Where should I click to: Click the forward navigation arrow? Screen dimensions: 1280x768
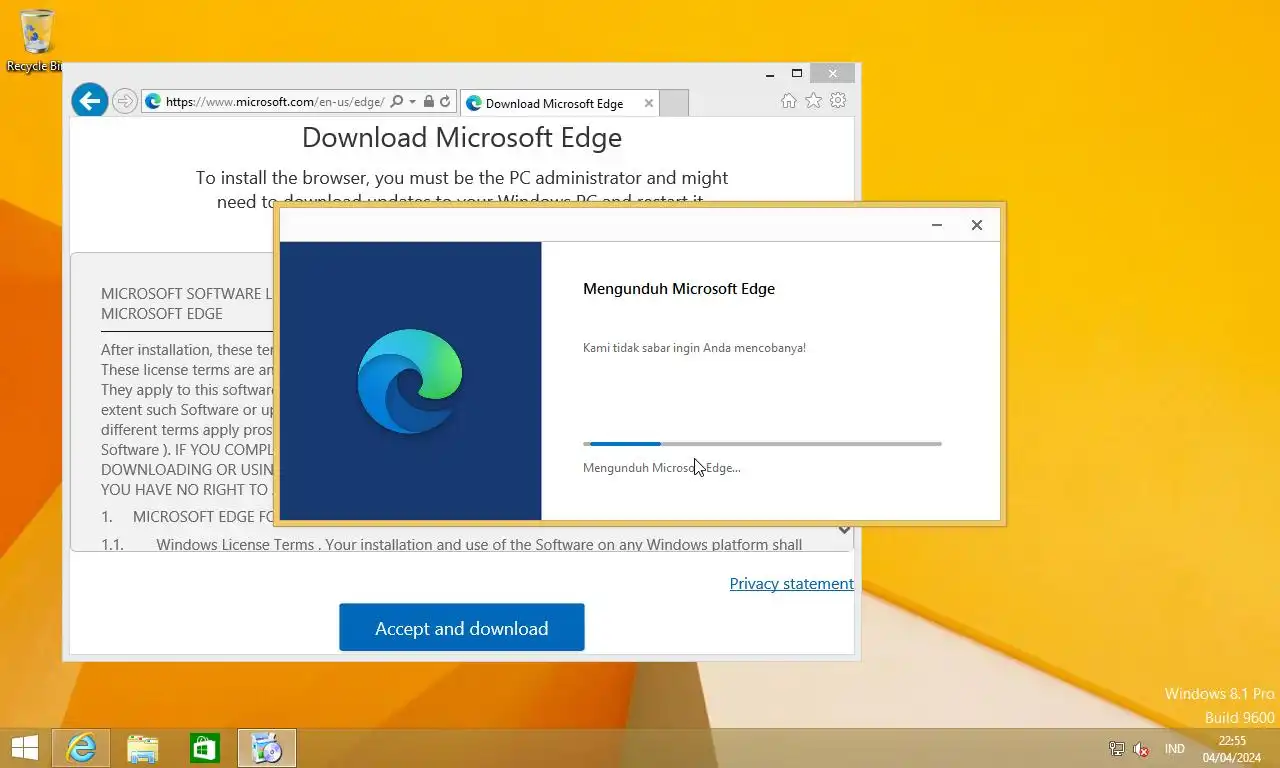tap(124, 101)
